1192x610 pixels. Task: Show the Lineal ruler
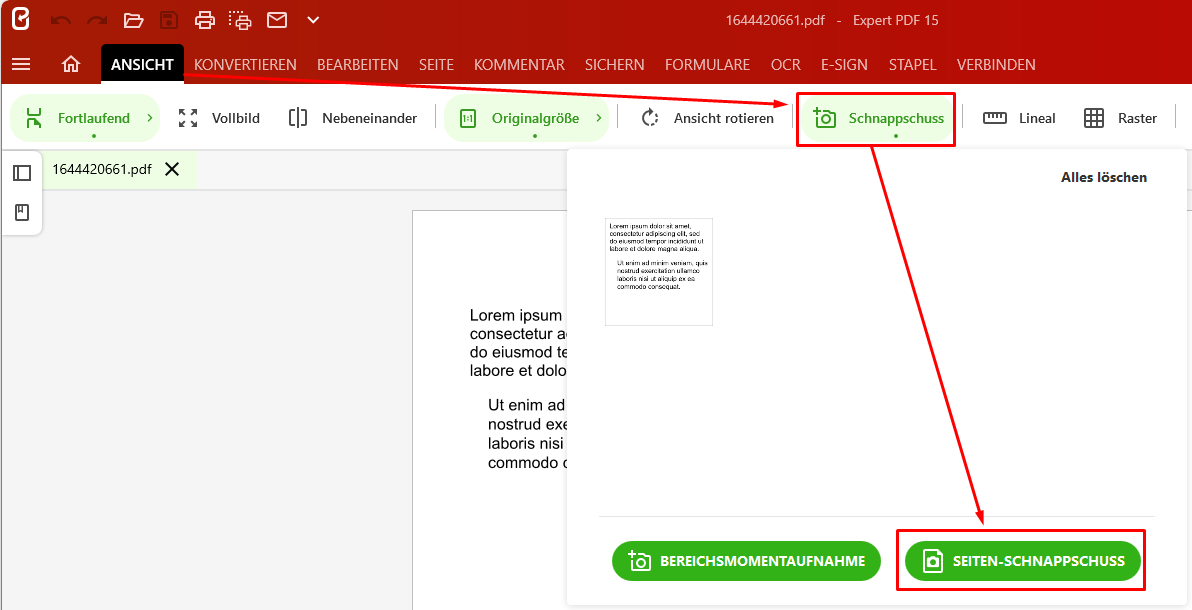click(1019, 118)
